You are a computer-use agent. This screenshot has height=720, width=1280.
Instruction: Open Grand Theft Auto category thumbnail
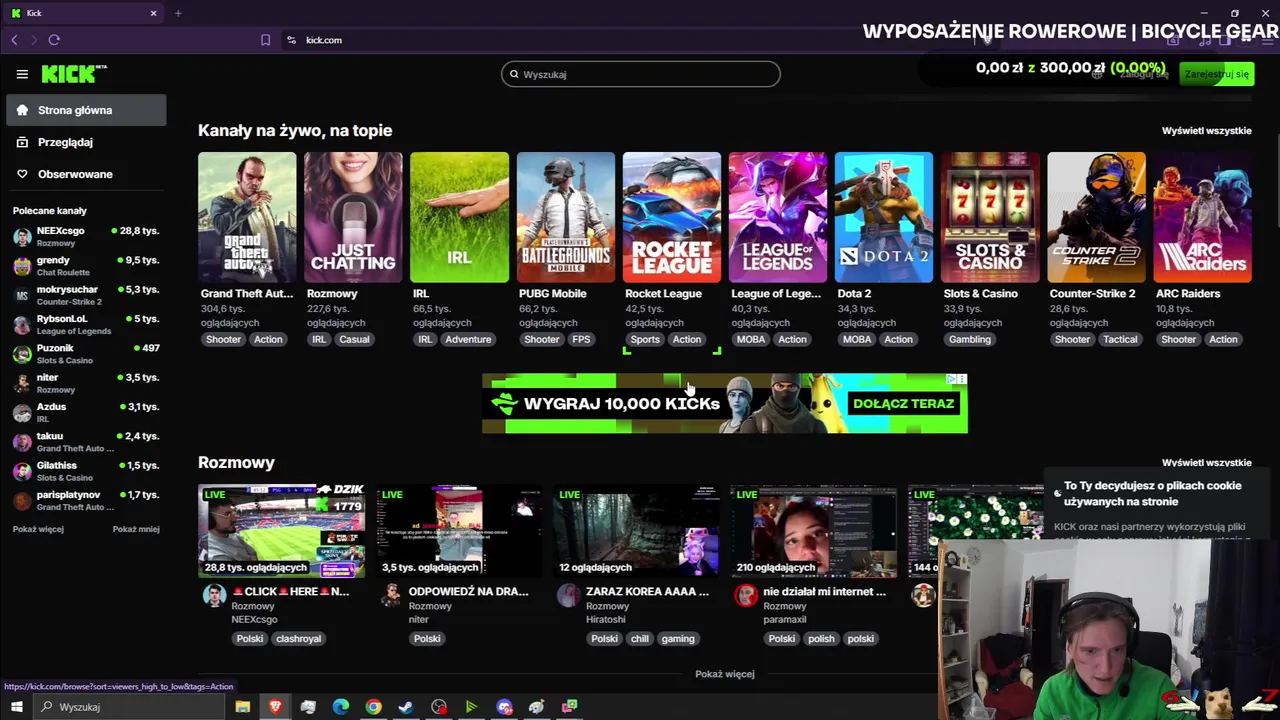click(247, 217)
